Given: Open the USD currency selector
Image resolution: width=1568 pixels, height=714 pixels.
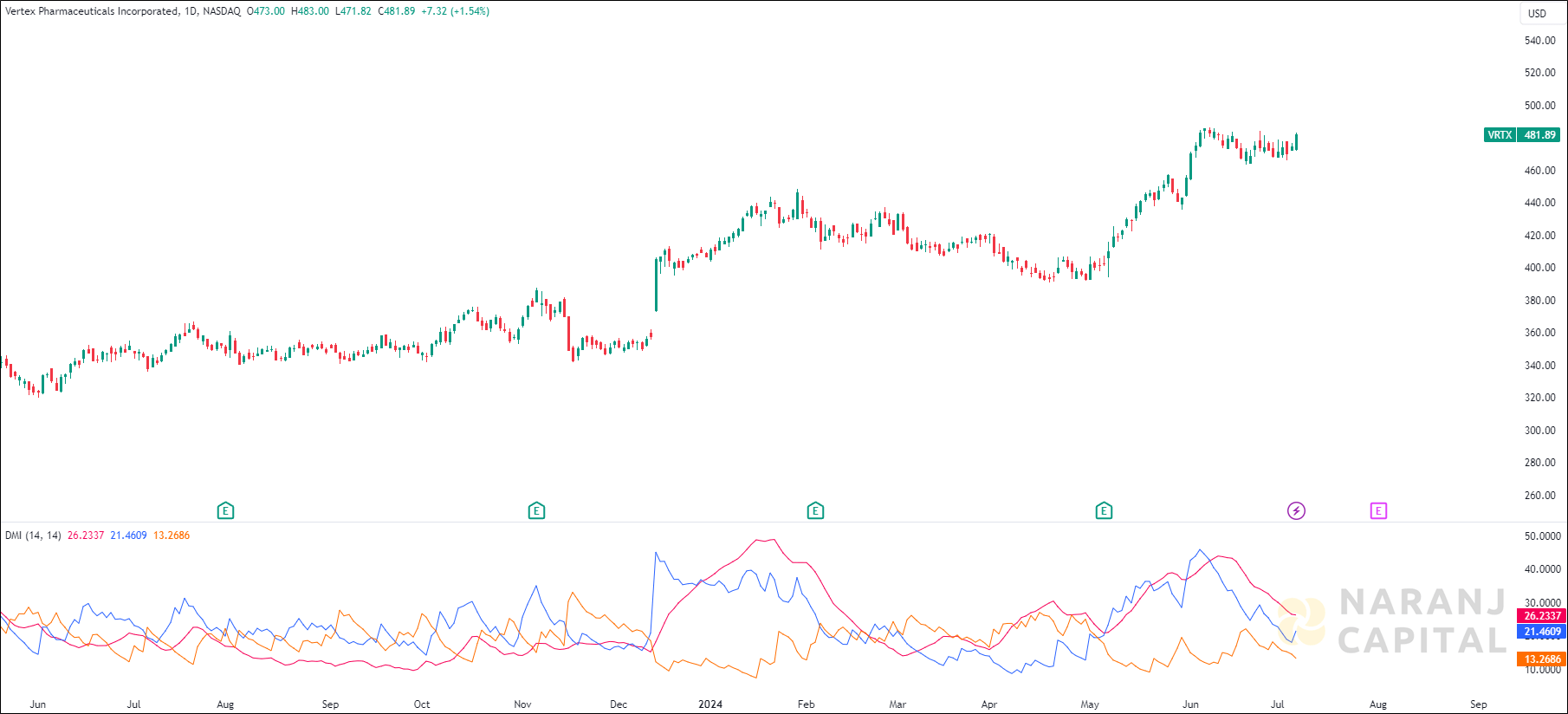Looking at the screenshot, I should click(x=1537, y=13).
